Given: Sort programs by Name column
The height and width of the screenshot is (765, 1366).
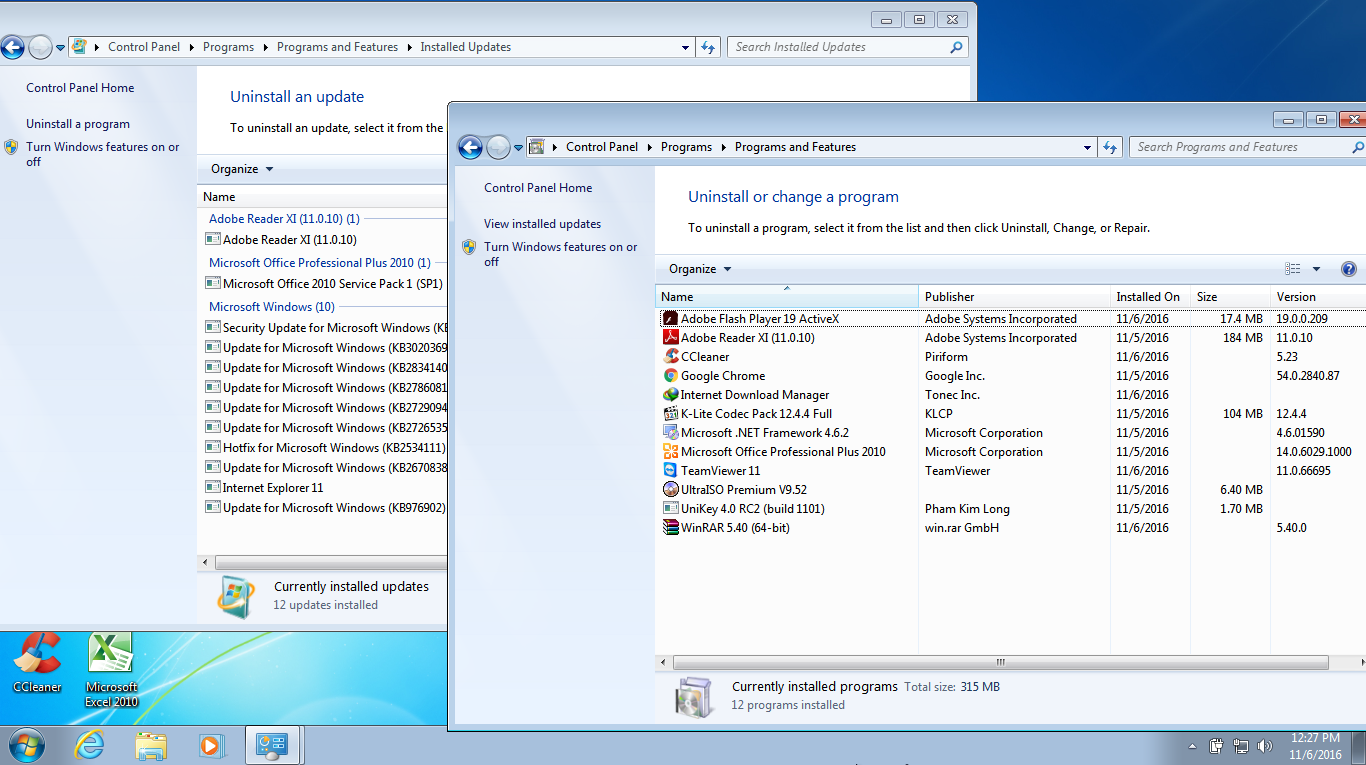Looking at the screenshot, I should (787, 297).
